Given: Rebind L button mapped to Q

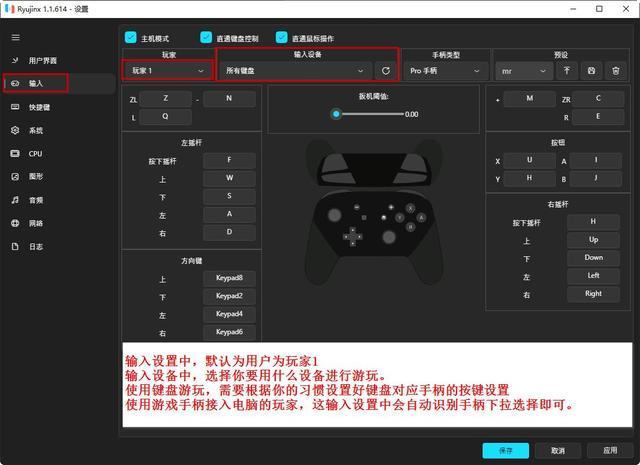Looking at the screenshot, I should (x=165, y=117).
